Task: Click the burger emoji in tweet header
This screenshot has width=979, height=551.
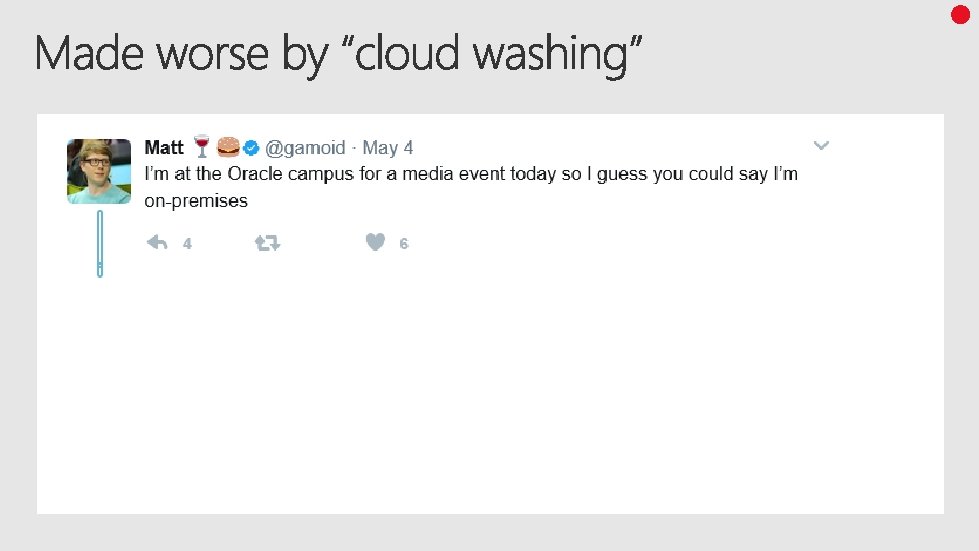Action: tap(229, 148)
